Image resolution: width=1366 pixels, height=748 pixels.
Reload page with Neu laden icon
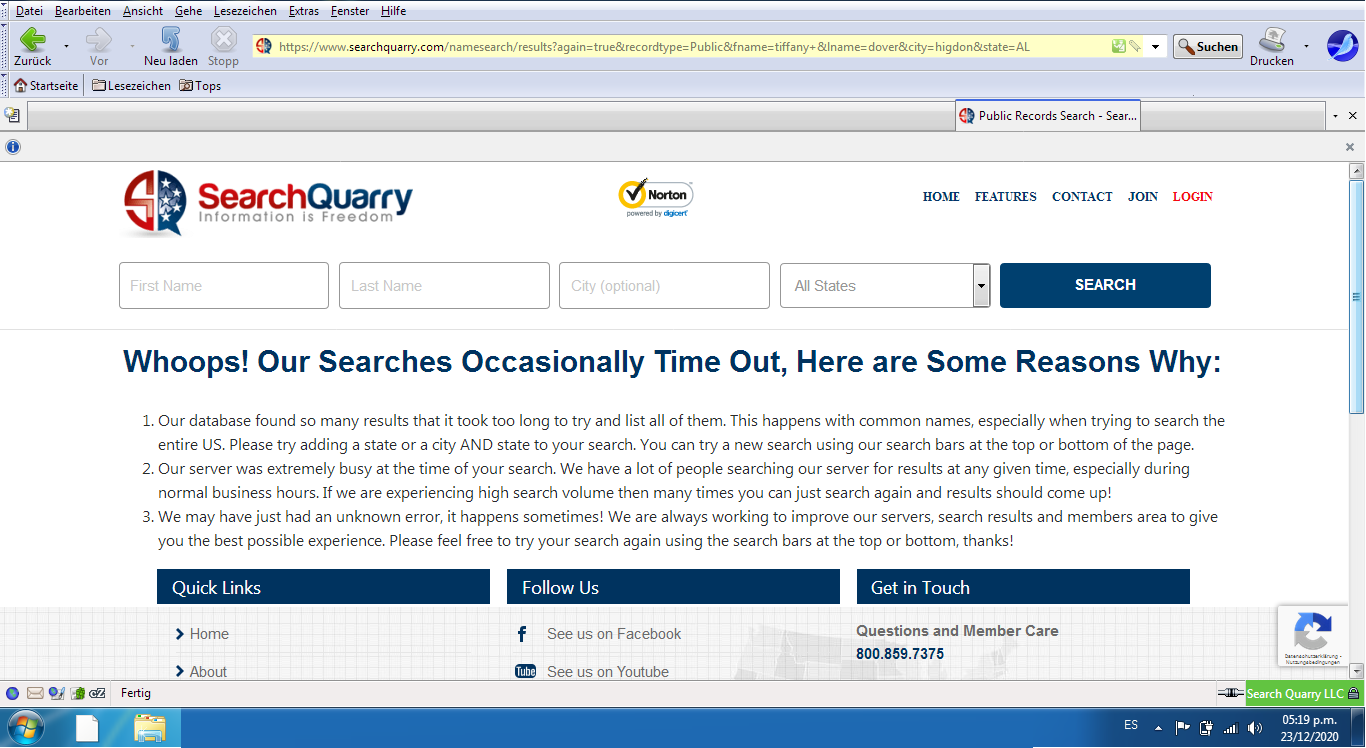171,40
